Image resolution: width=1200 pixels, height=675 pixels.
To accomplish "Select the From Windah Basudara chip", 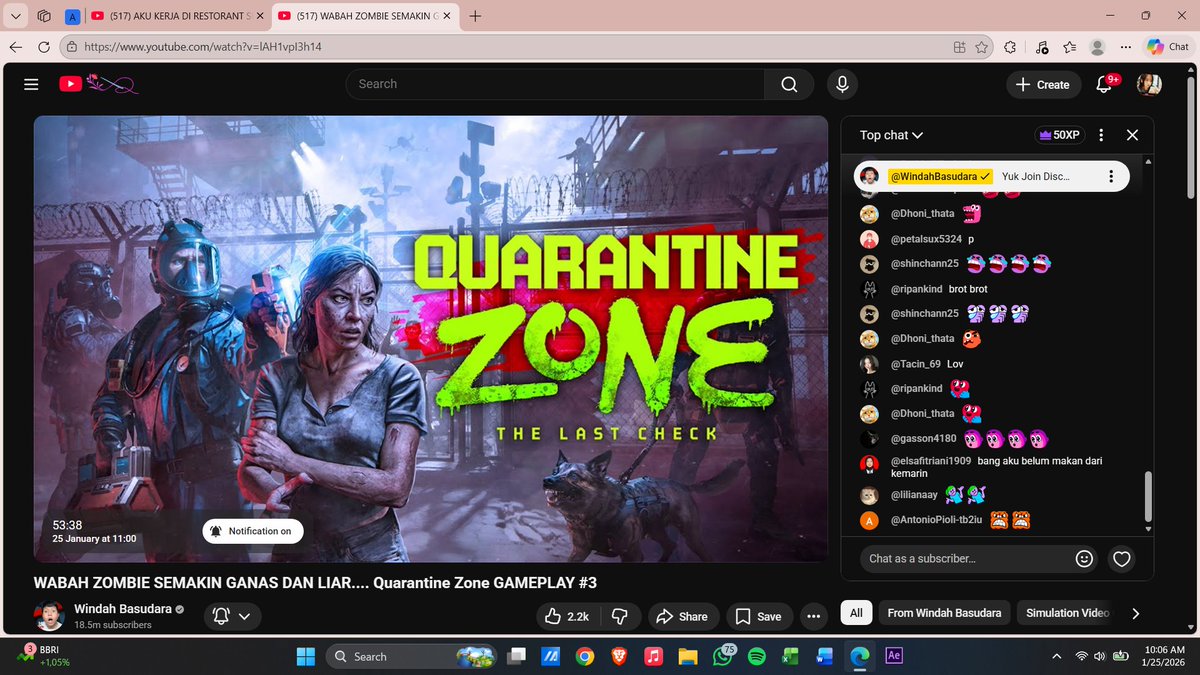I will [944, 613].
